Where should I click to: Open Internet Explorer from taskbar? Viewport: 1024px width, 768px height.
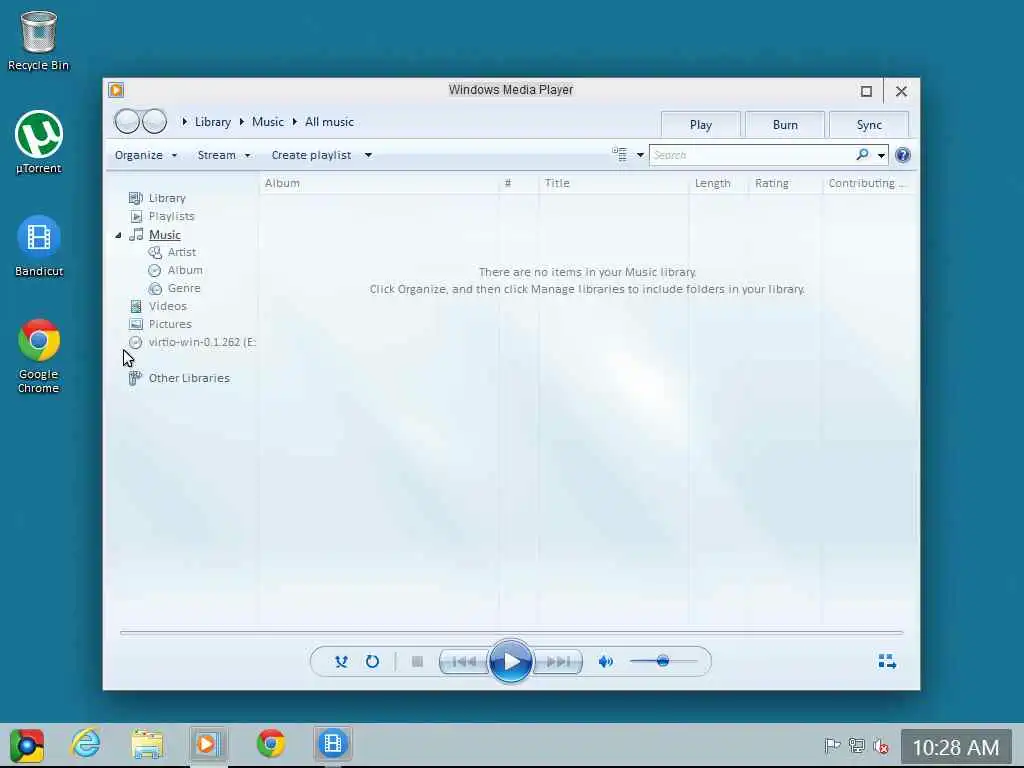[x=86, y=744]
